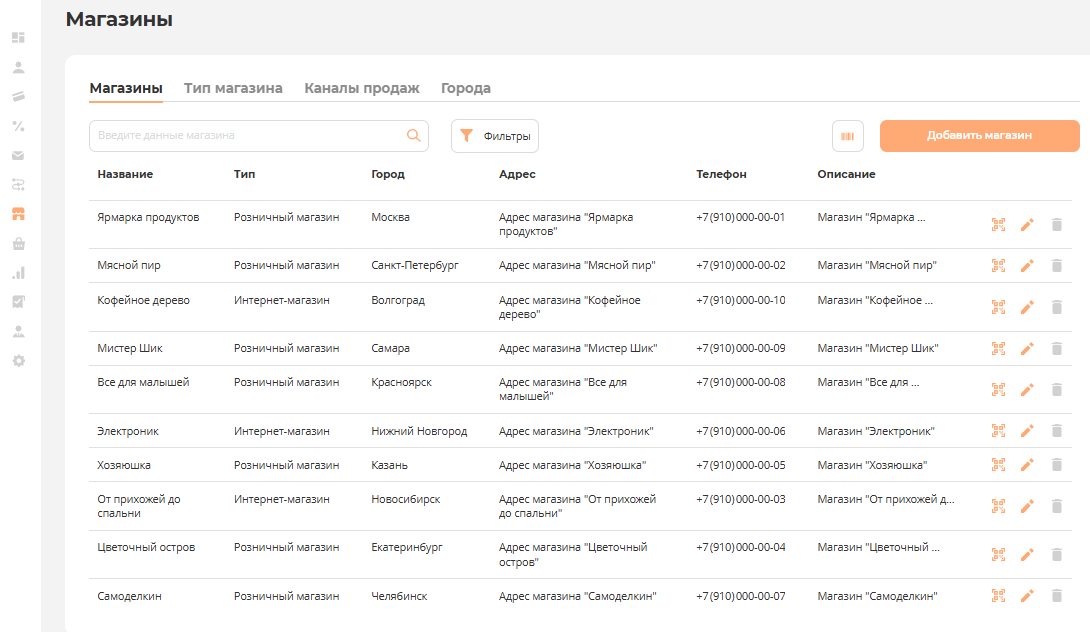Click pencil icon for Электроник row
Screen dimensions: 1090x632
[x=1026, y=431]
